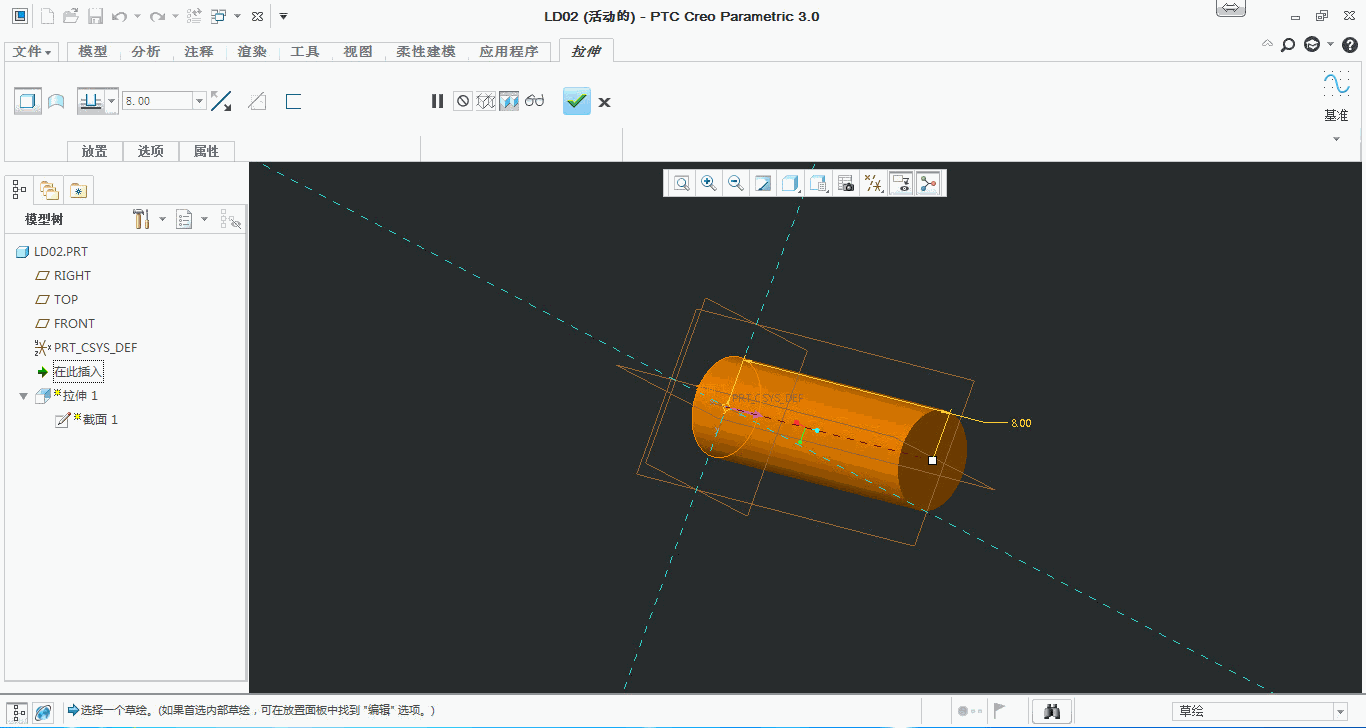Image resolution: width=1366 pixels, height=728 pixels.
Task: Accept the extrude with green checkmark
Action: pyautogui.click(x=577, y=101)
